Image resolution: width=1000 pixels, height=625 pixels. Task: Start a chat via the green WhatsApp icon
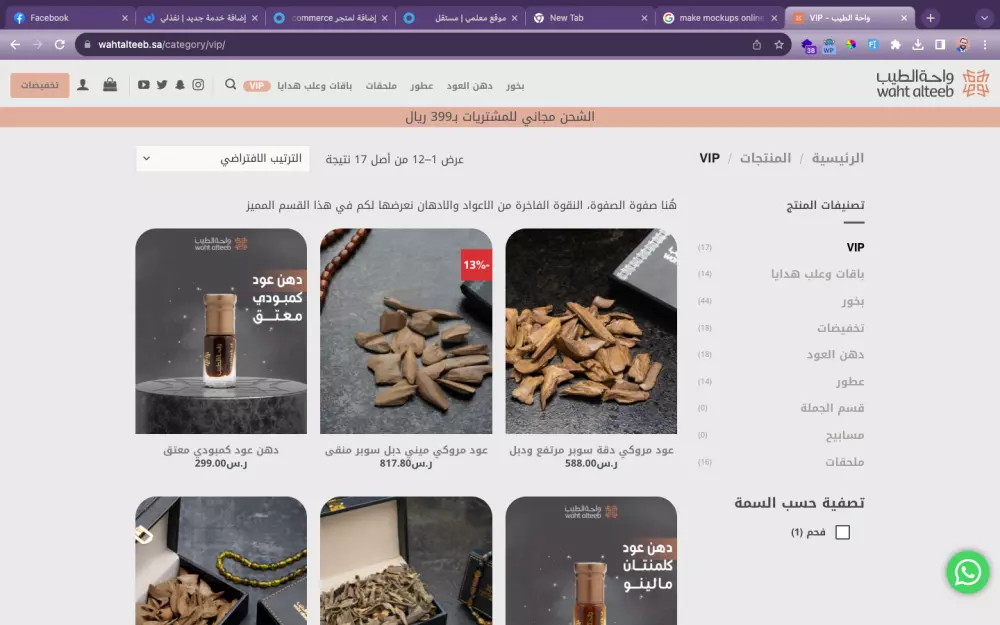(x=967, y=572)
